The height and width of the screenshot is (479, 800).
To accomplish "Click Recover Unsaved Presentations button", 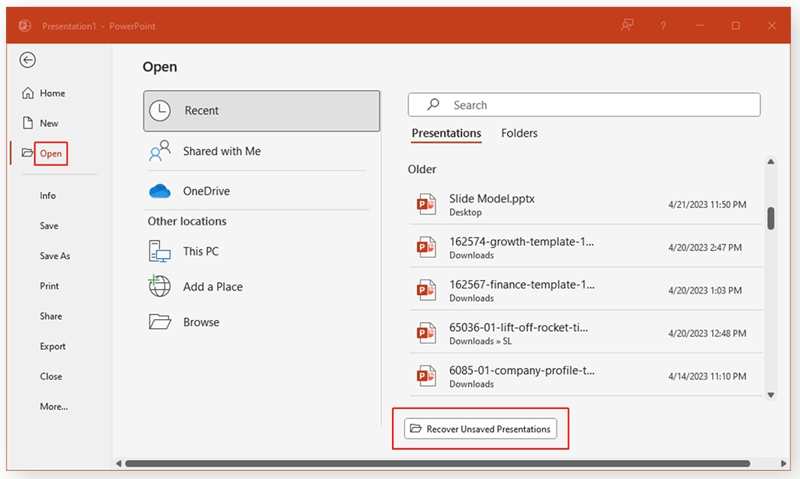I will tap(480, 428).
